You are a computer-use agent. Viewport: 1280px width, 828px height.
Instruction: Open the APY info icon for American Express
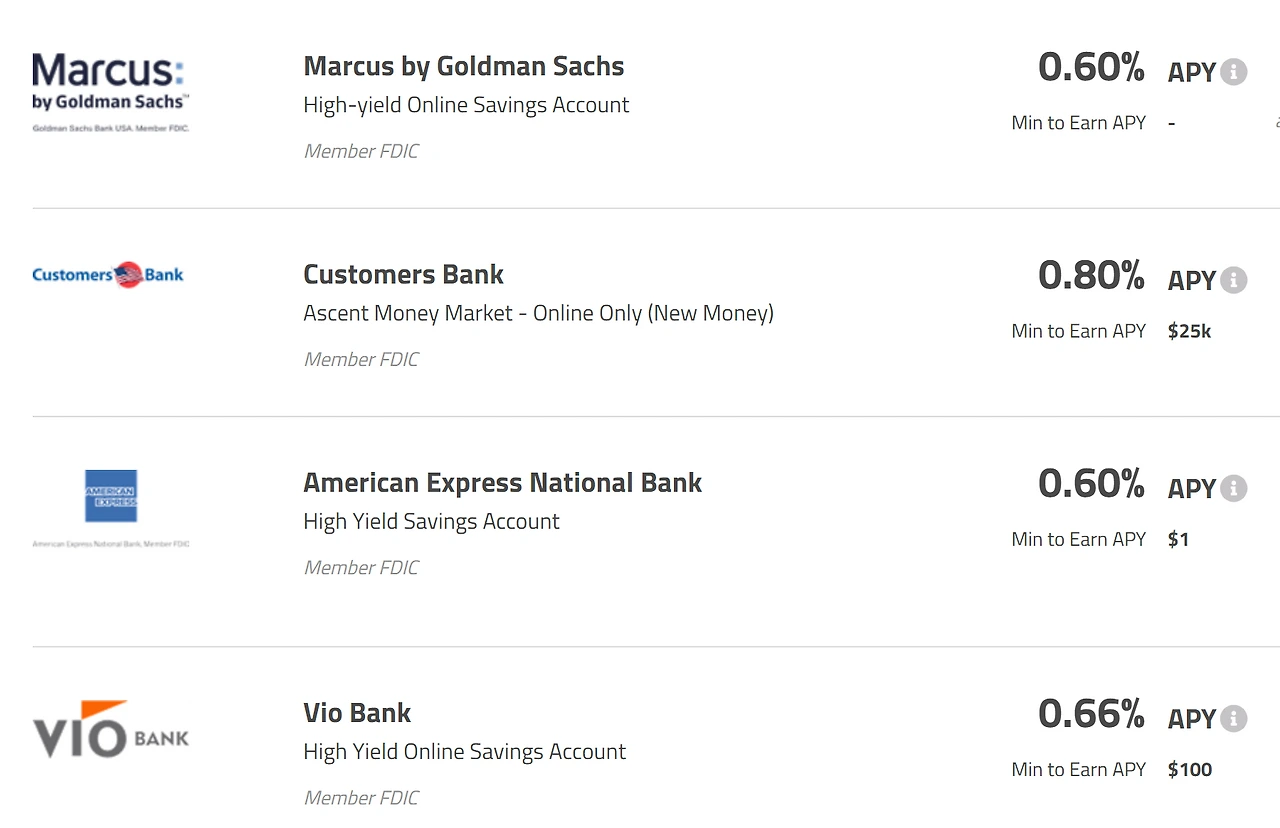pos(1234,488)
